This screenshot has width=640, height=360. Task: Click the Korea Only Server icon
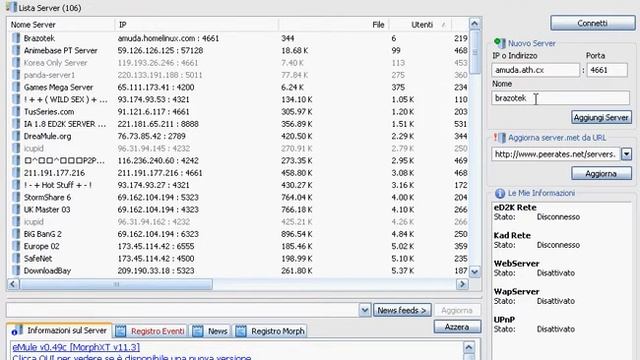coord(16,63)
